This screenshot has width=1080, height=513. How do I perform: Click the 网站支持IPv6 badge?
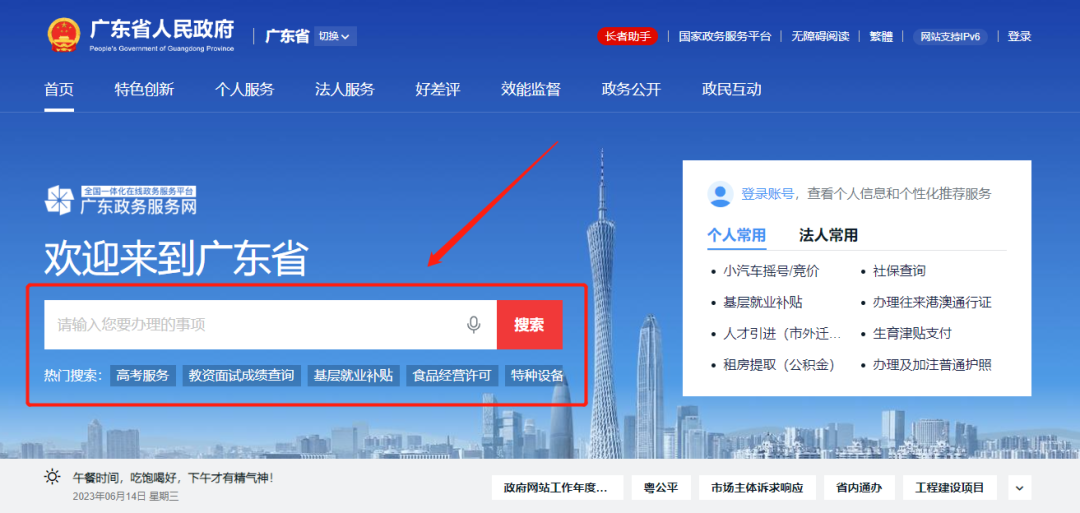click(x=950, y=36)
